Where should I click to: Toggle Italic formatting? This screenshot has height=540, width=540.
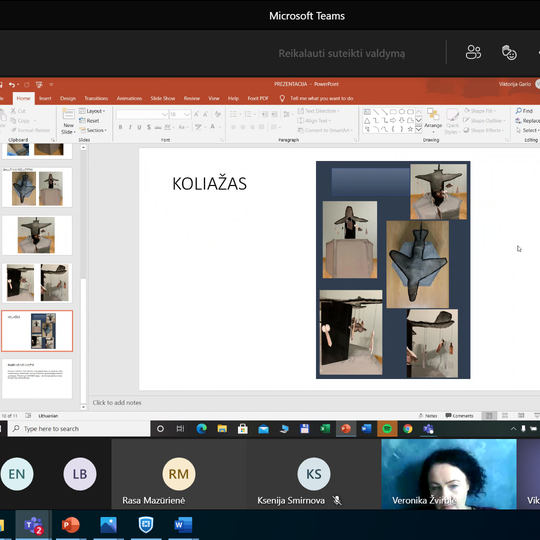pyautogui.click(x=130, y=127)
